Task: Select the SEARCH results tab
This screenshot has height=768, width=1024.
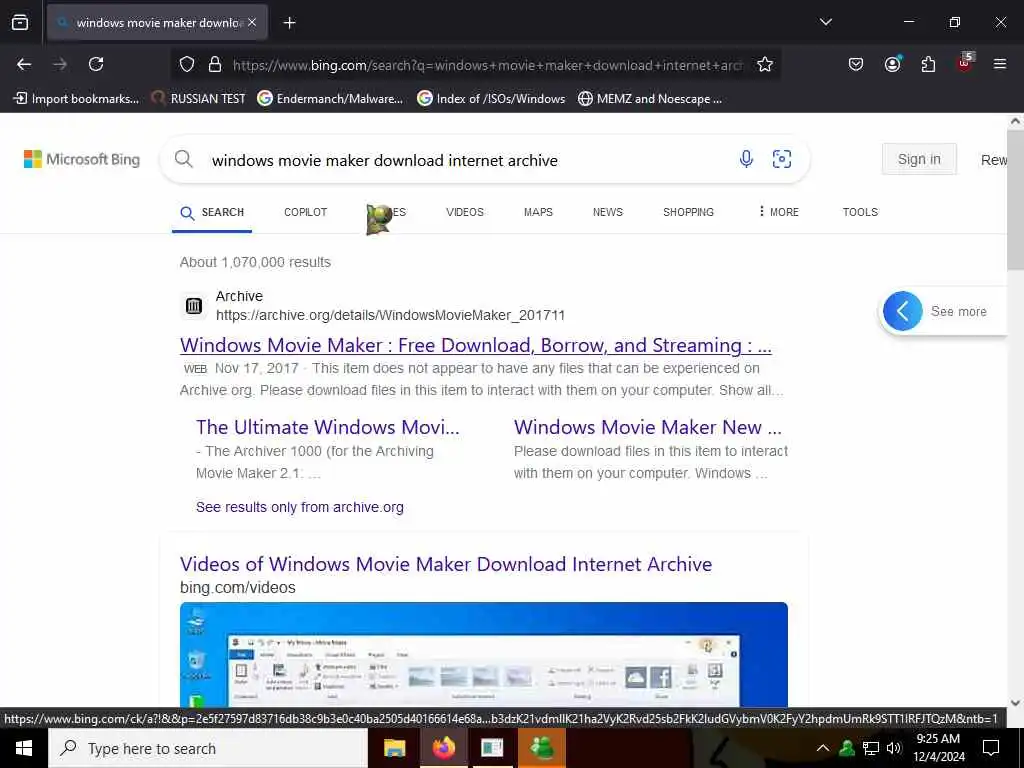Action: pyautogui.click(x=212, y=212)
